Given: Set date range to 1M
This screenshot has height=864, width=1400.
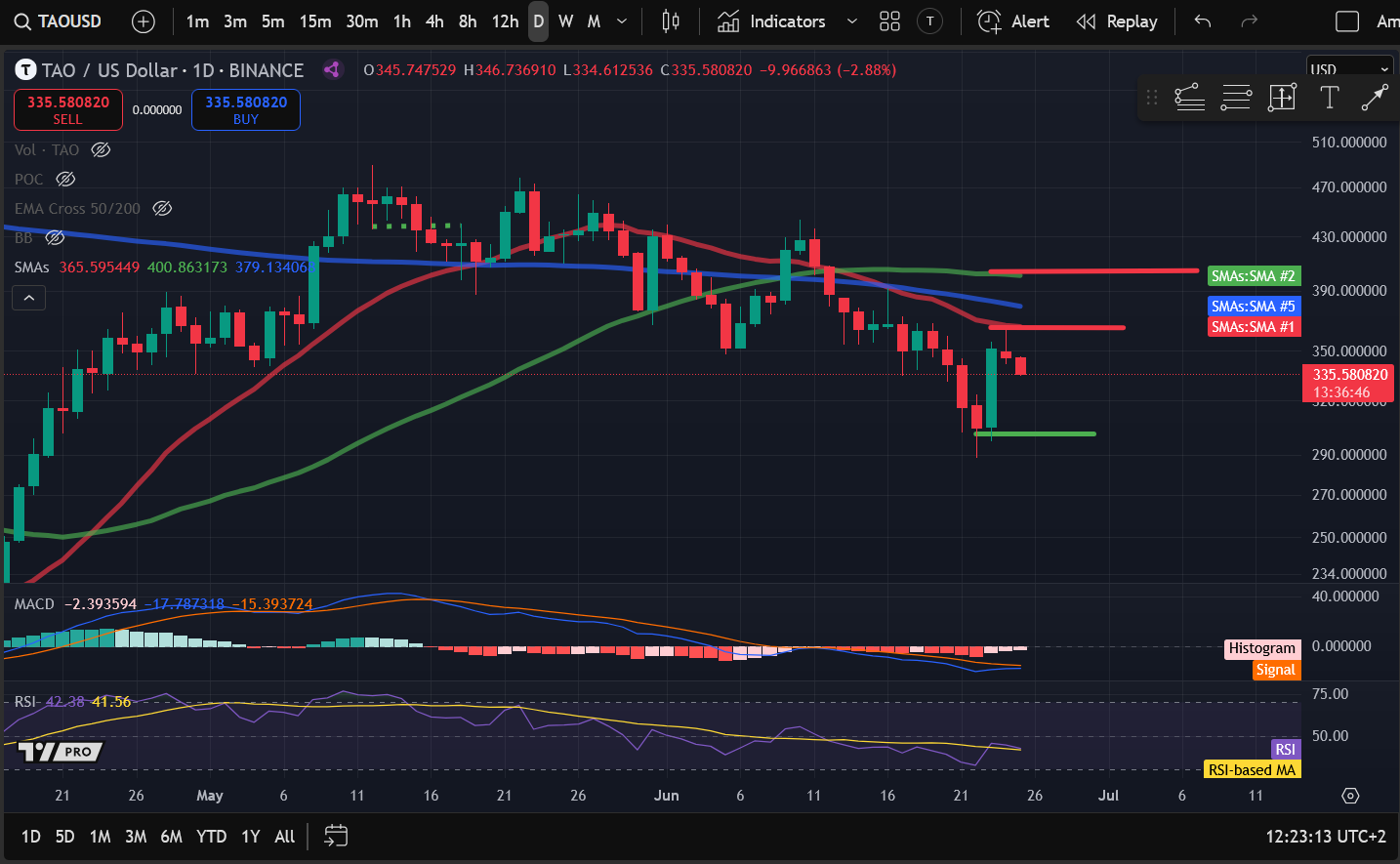Looking at the screenshot, I should [x=100, y=837].
